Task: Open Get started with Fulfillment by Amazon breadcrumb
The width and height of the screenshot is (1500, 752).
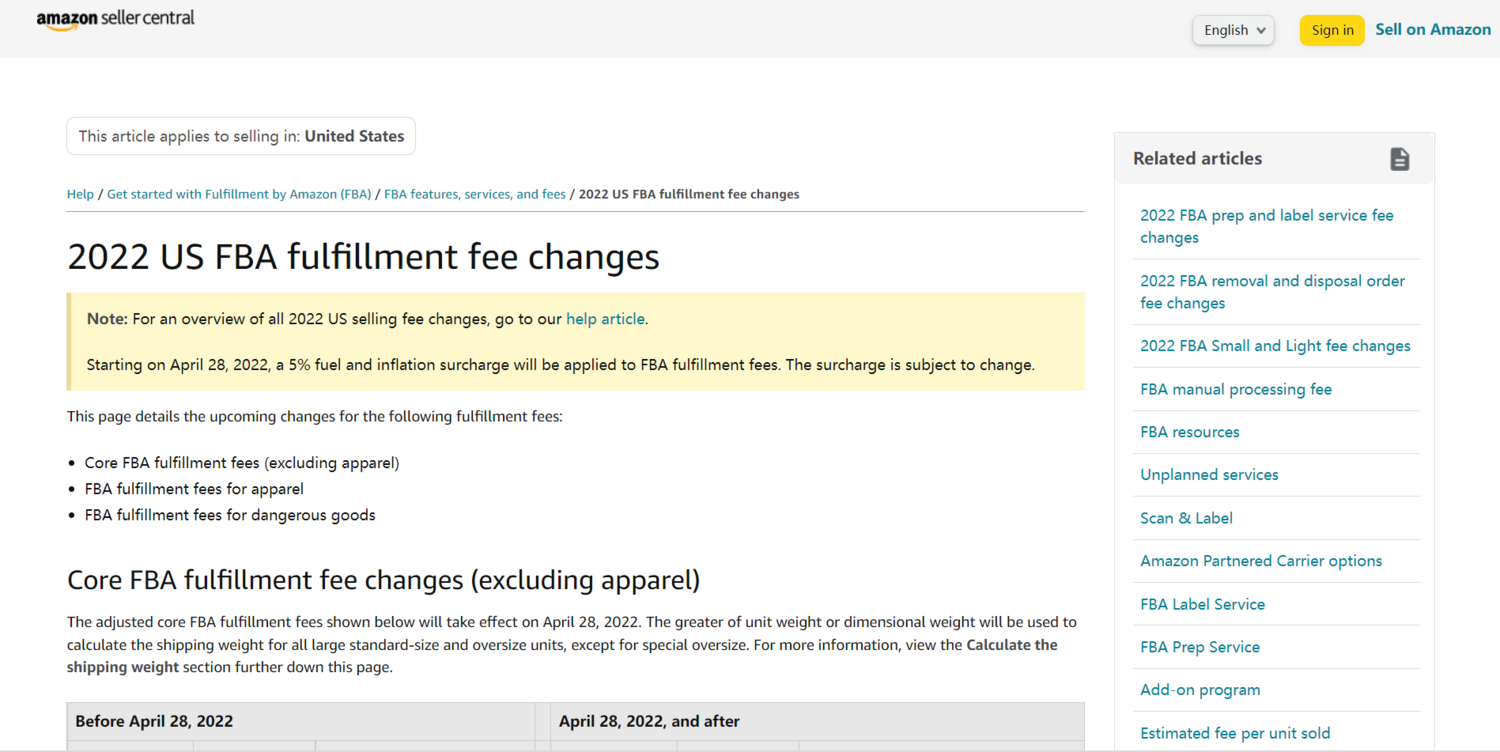Action: click(x=239, y=194)
